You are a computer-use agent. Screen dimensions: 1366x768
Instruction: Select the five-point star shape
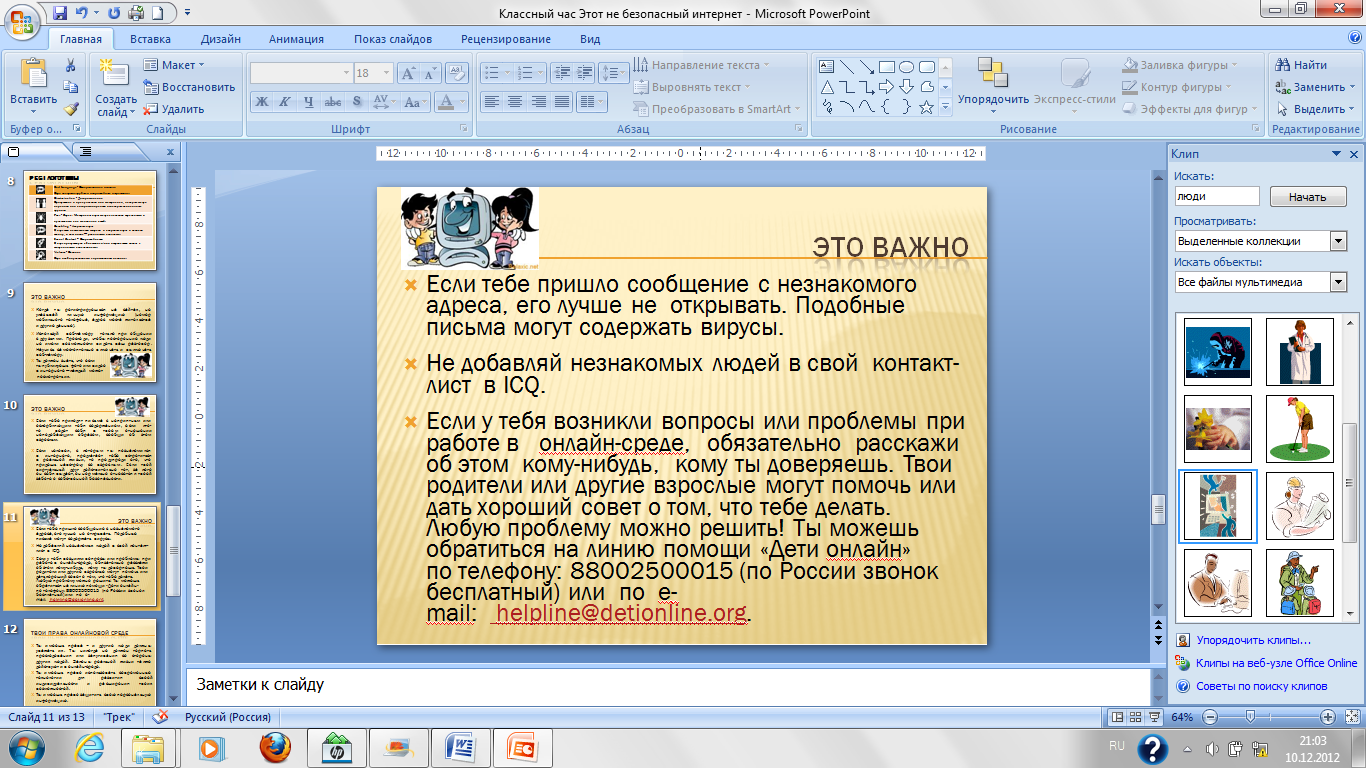point(927,107)
